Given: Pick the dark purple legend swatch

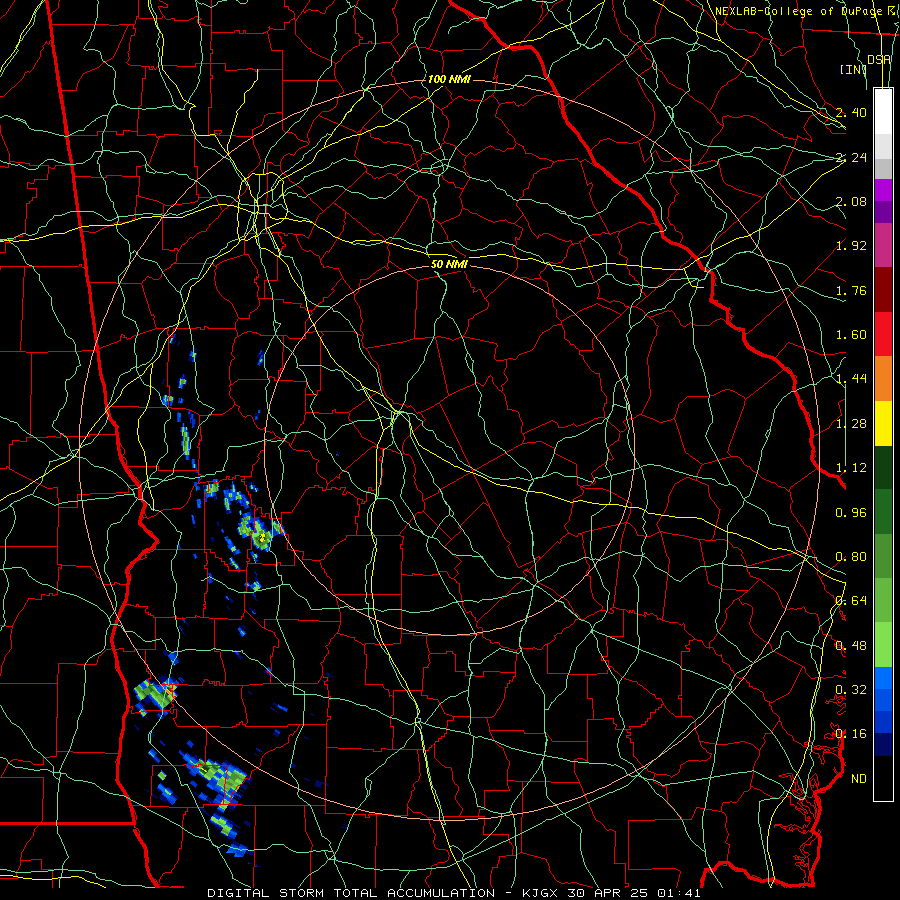Looking at the screenshot, I should pos(883,212).
